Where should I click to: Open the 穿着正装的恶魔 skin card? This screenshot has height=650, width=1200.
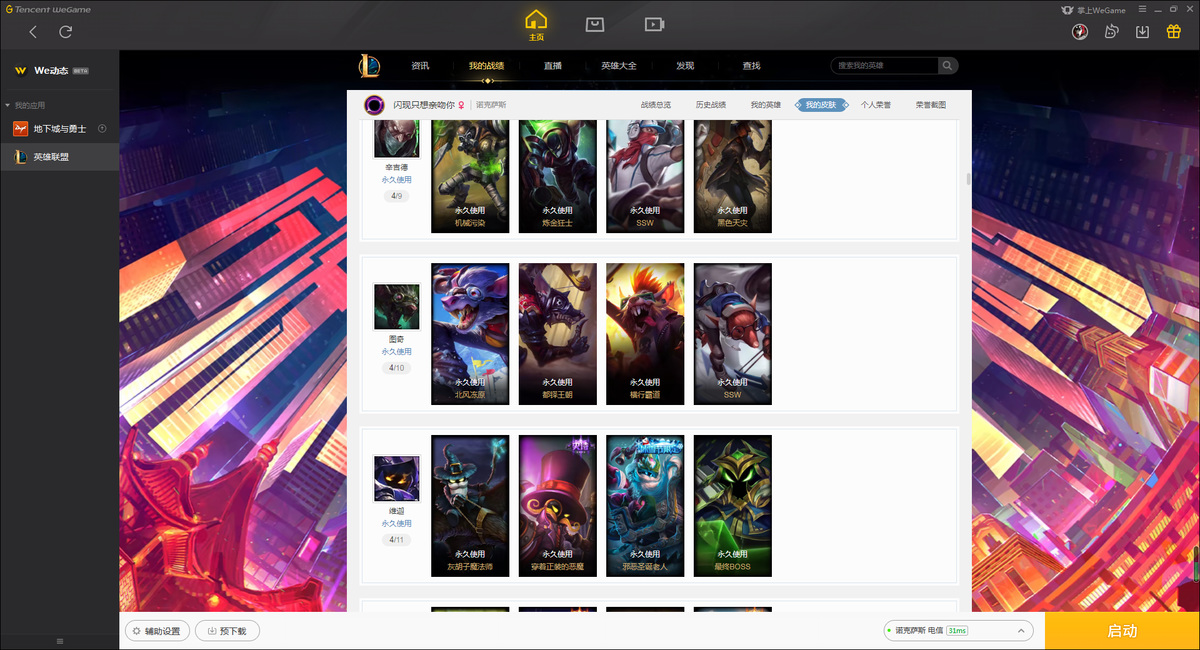pyautogui.click(x=558, y=506)
